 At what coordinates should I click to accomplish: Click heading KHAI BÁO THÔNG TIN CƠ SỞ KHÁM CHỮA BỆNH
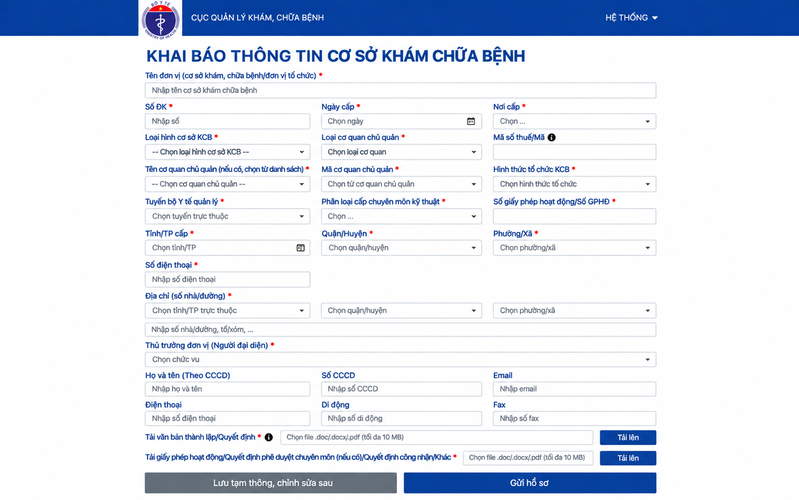336,56
